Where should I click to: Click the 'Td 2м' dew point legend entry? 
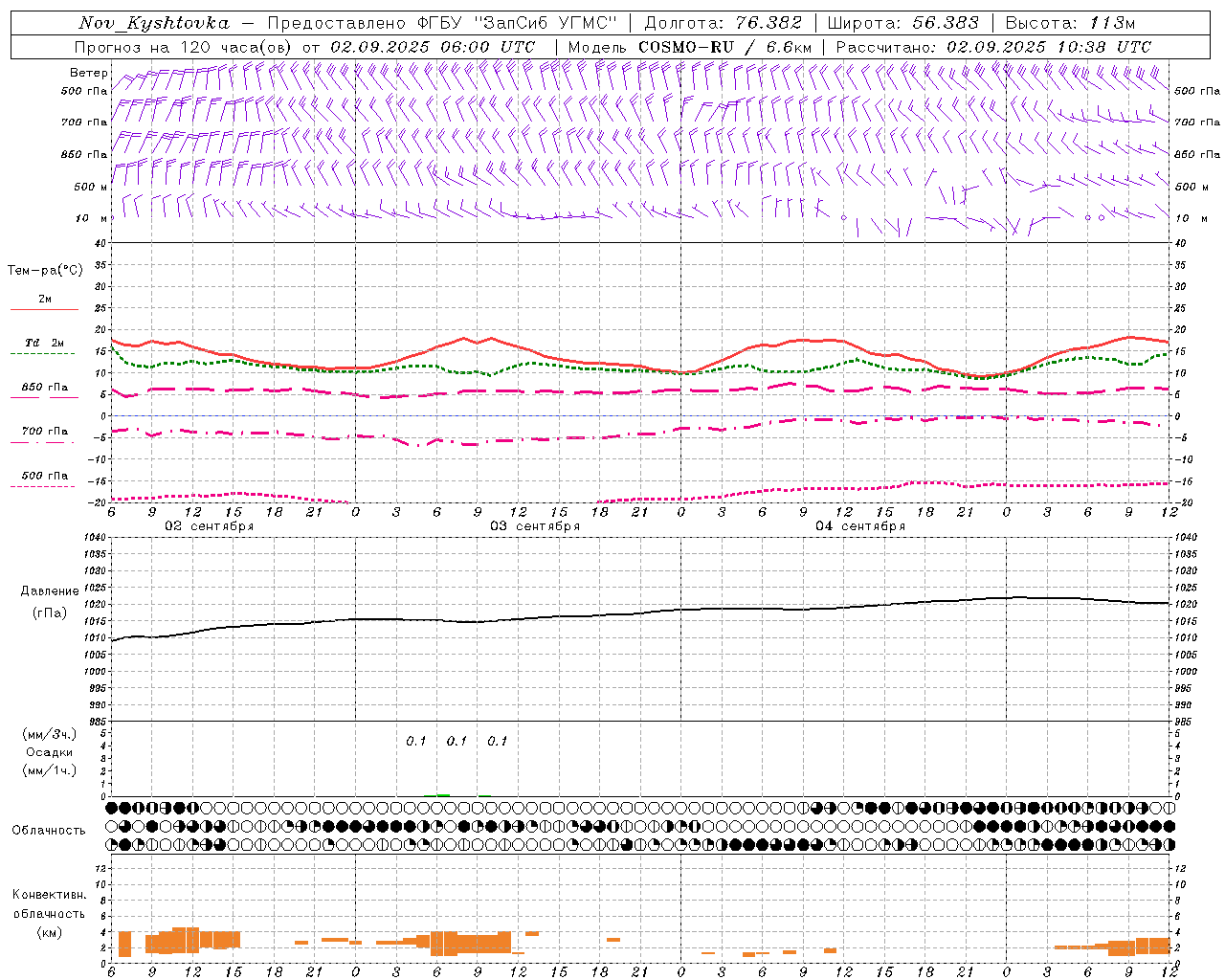click(x=45, y=343)
